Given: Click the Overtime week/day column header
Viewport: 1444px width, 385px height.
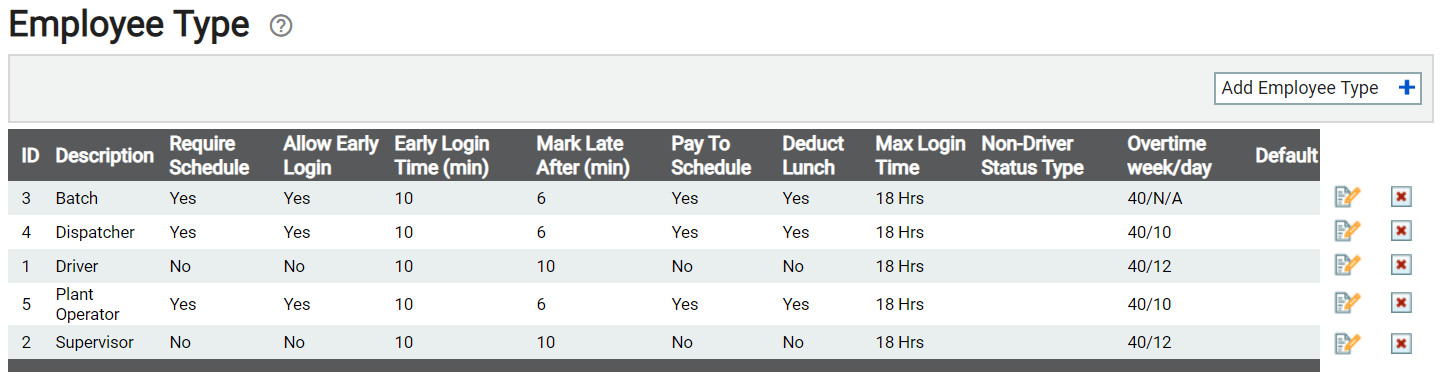Looking at the screenshot, I should click(1169, 156).
